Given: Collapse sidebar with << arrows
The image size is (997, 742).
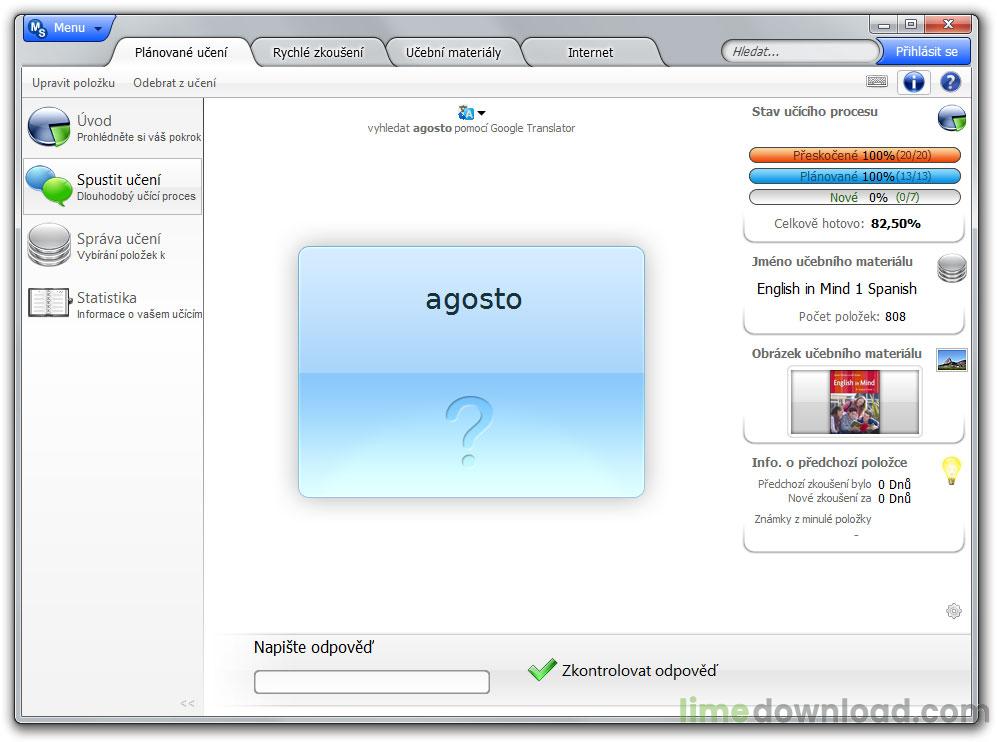Looking at the screenshot, I should pyautogui.click(x=187, y=703).
